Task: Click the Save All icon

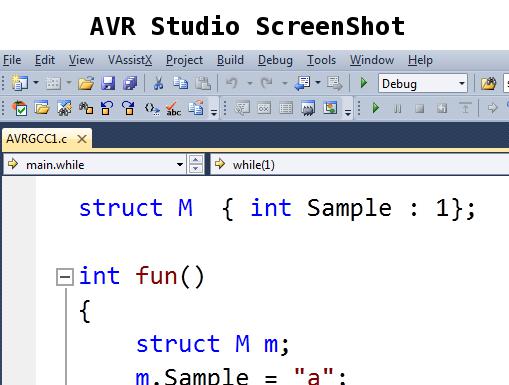Action: (x=130, y=83)
